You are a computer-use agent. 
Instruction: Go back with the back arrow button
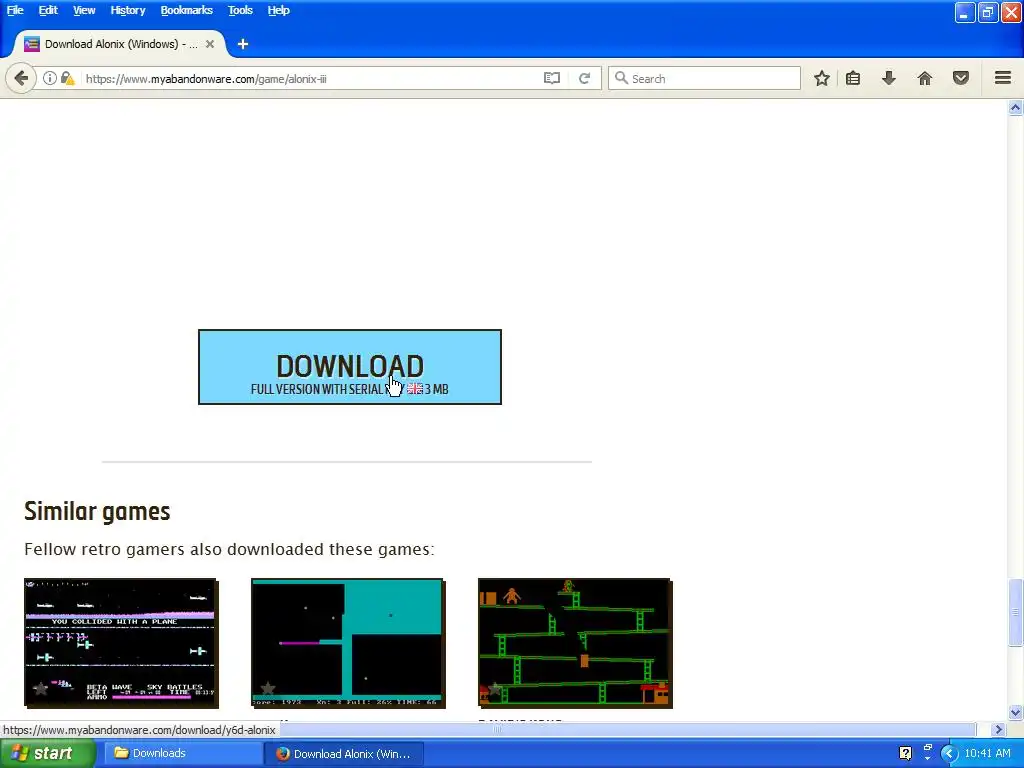[x=21, y=78]
